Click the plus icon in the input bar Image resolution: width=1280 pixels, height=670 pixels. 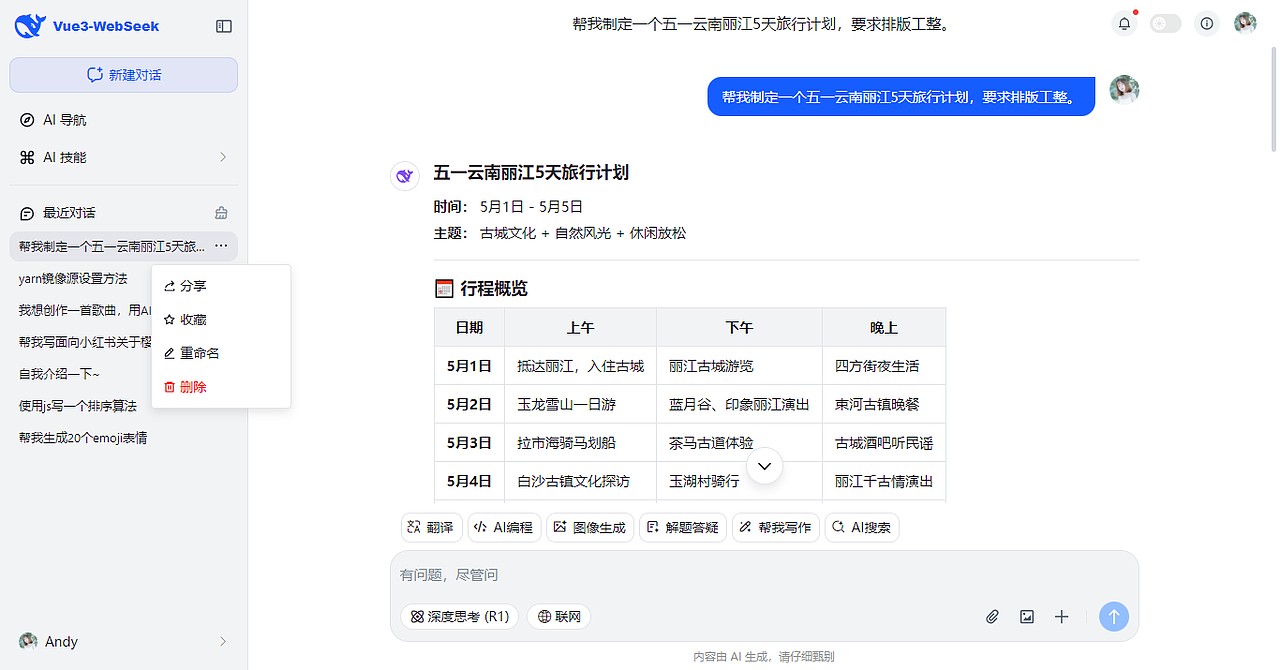point(1061,617)
